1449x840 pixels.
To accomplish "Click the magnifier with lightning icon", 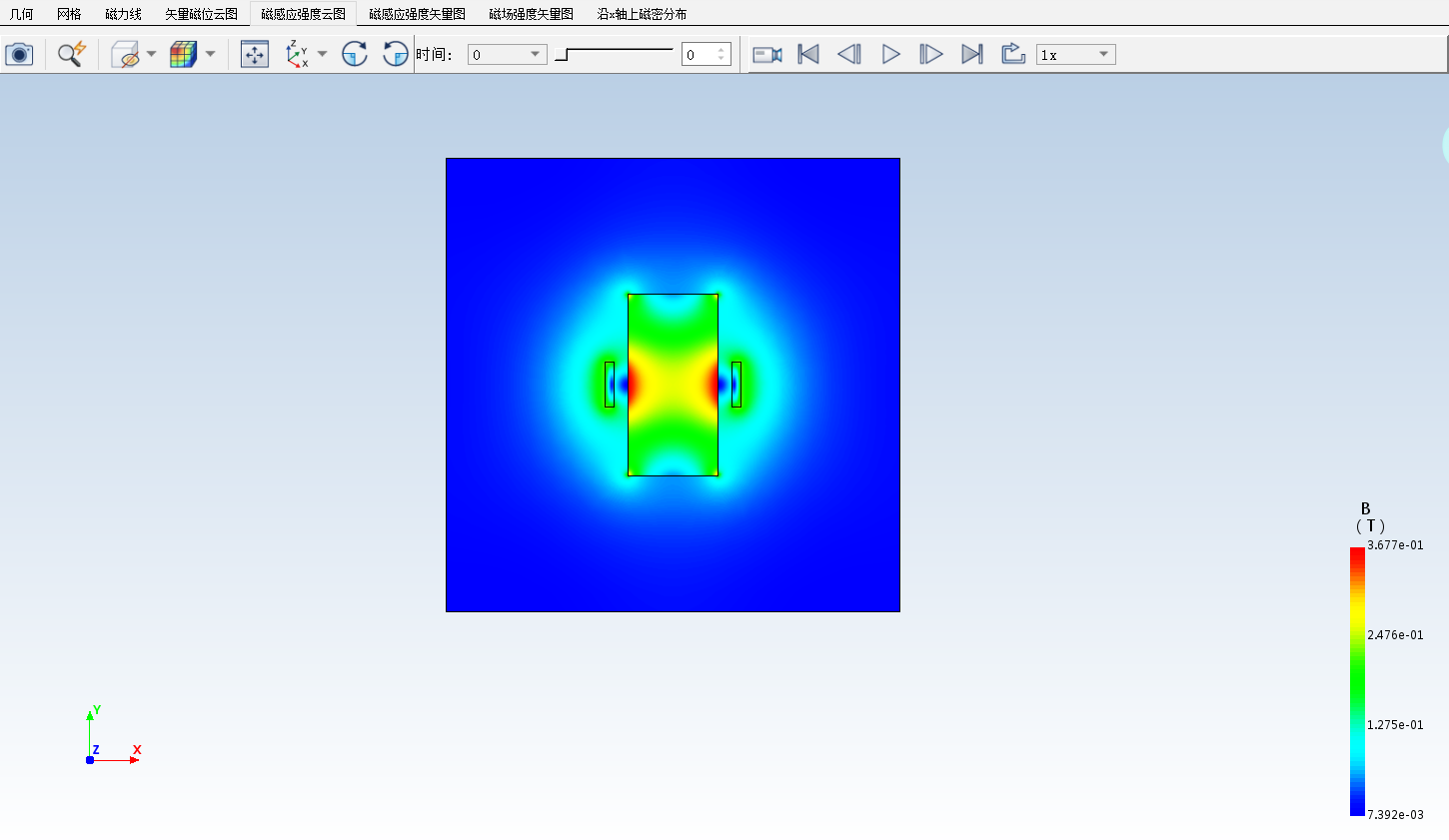I will coord(71,54).
